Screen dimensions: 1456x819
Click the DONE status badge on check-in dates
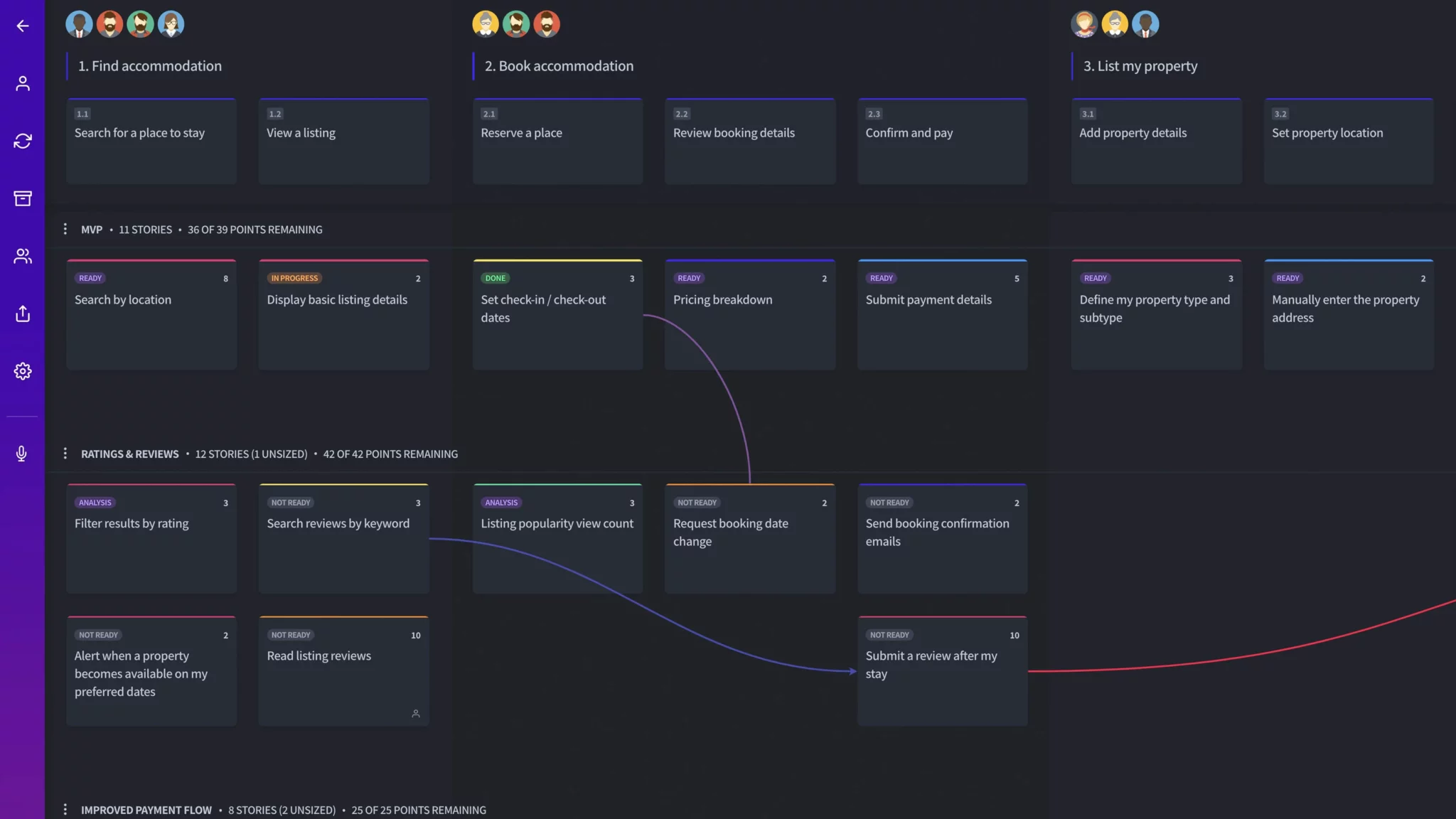click(496, 279)
